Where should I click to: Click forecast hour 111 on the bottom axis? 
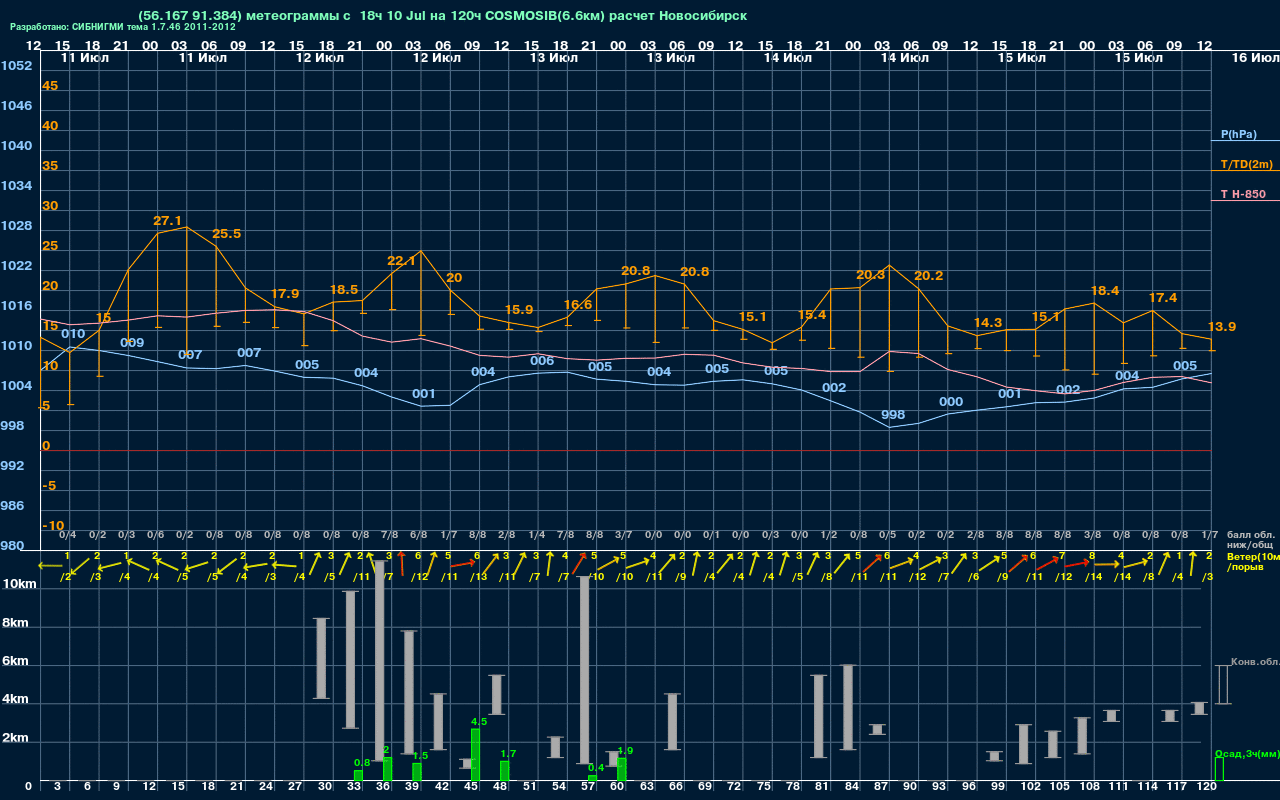1119,788
